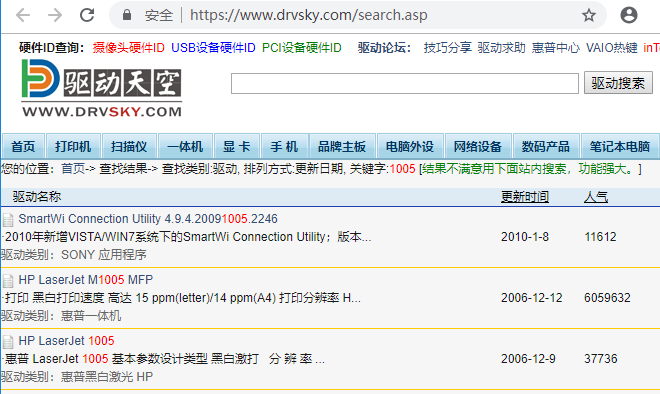The image size is (660, 394).
Task: Bookmark this page with the star icon
Action: 589,16
